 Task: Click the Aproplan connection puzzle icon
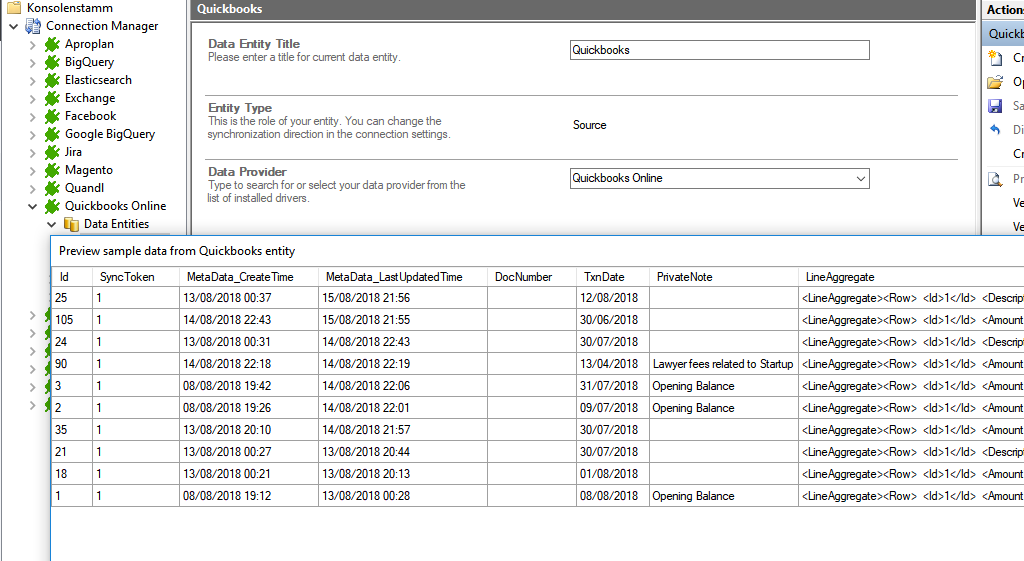[x=52, y=44]
